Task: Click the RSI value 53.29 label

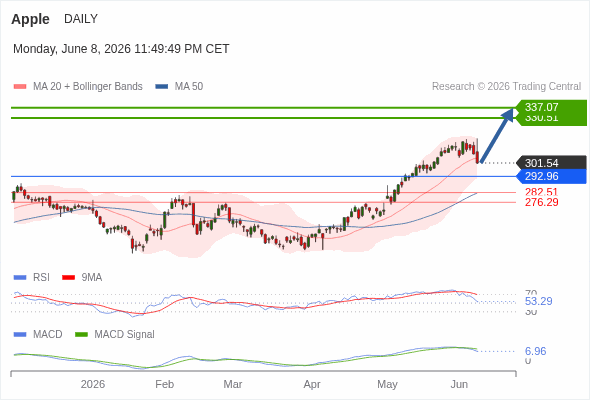Action: [538, 301]
